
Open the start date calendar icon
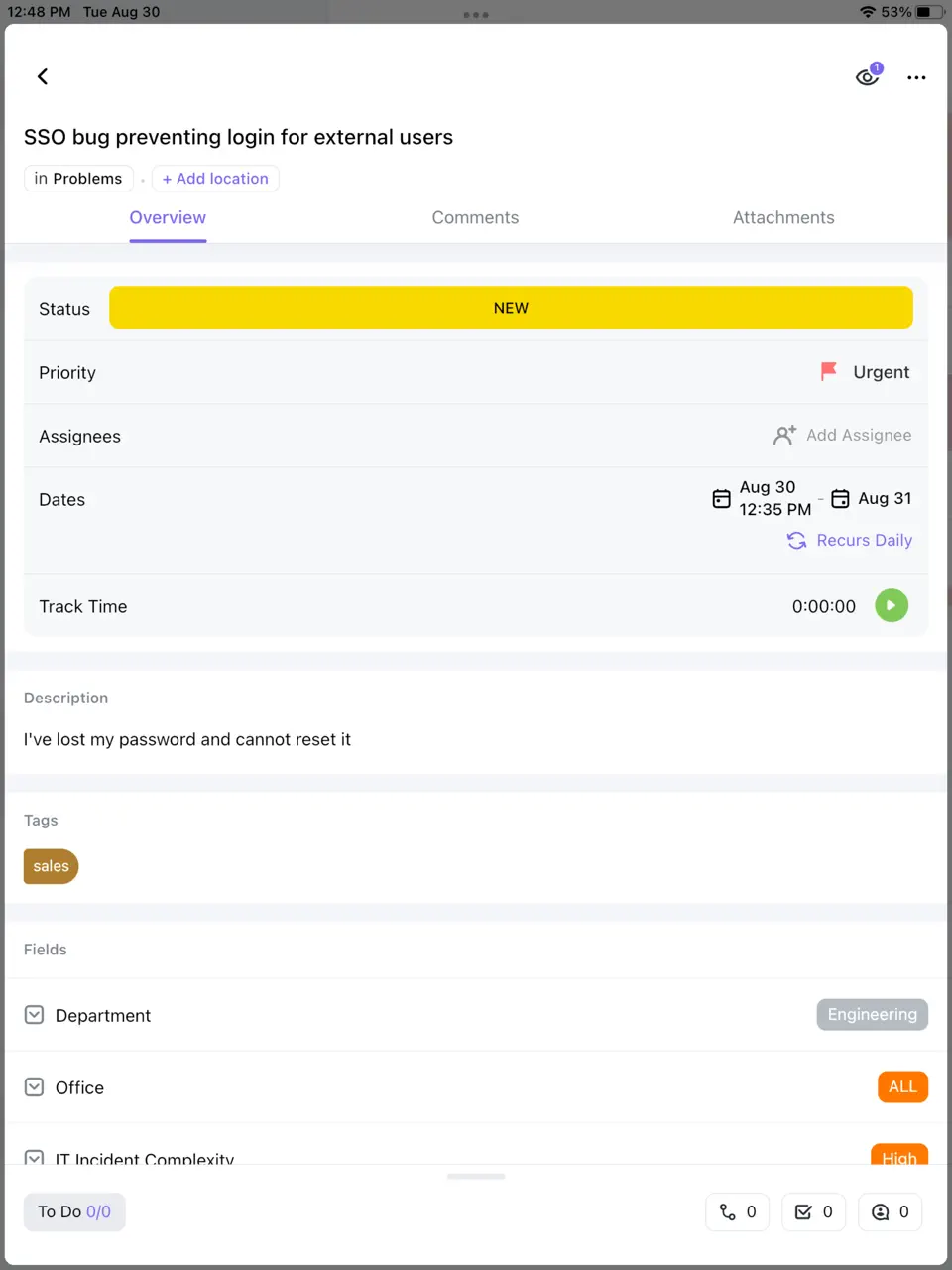[x=722, y=499]
